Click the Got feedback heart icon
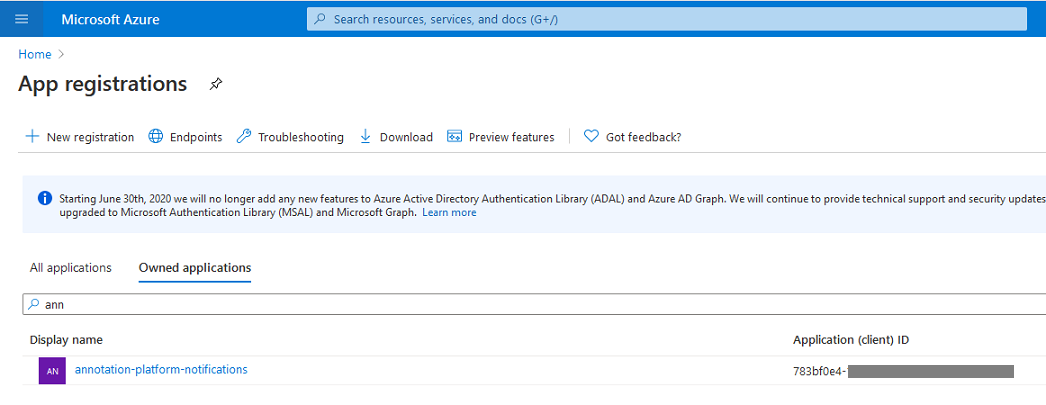The image size is (1046, 405). [x=591, y=136]
